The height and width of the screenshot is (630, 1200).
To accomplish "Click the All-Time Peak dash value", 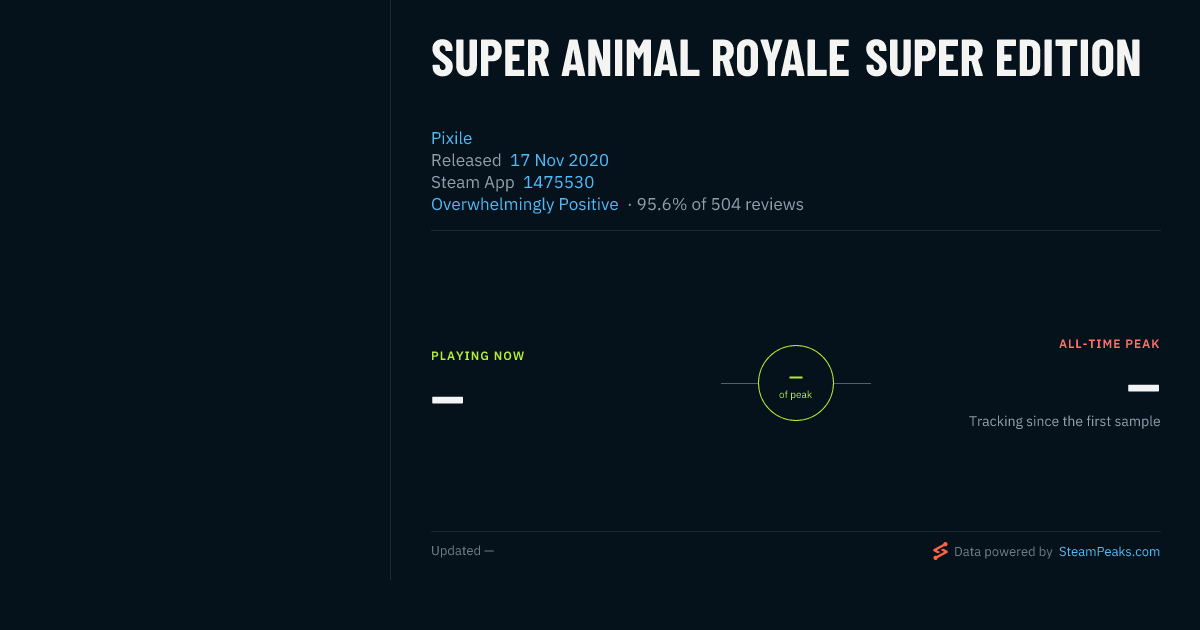I will point(1144,388).
